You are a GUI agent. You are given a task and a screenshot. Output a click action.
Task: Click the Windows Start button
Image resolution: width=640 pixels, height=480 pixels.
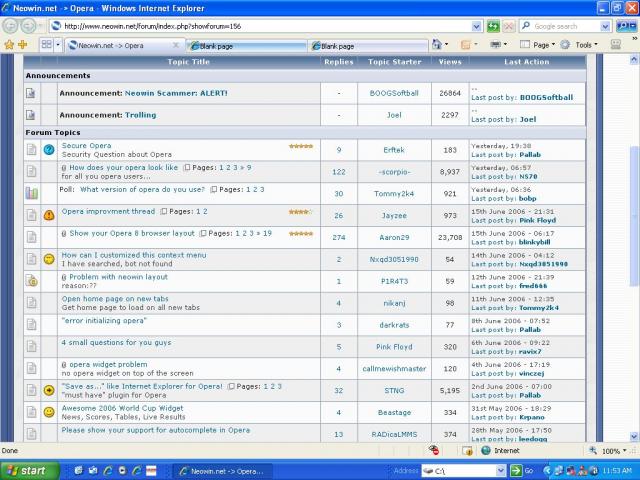[27, 470]
